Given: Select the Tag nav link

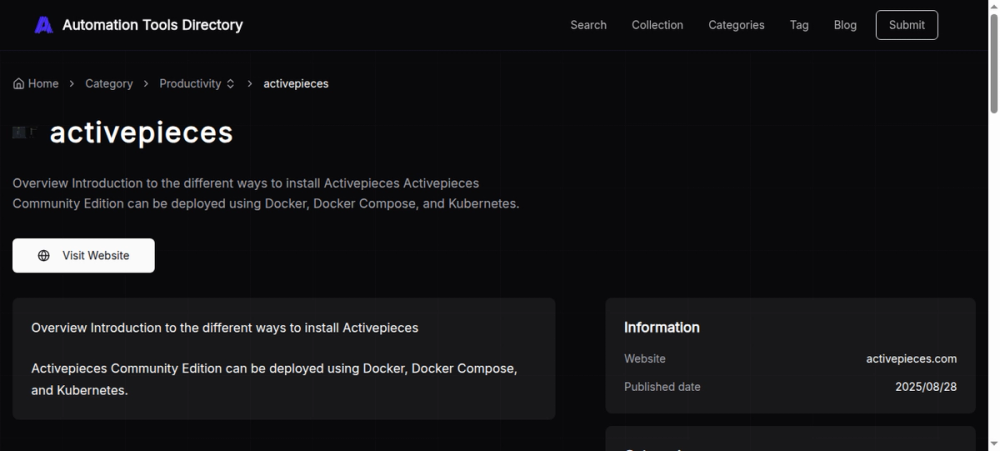Looking at the screenshot, I should tap(799, 25).
